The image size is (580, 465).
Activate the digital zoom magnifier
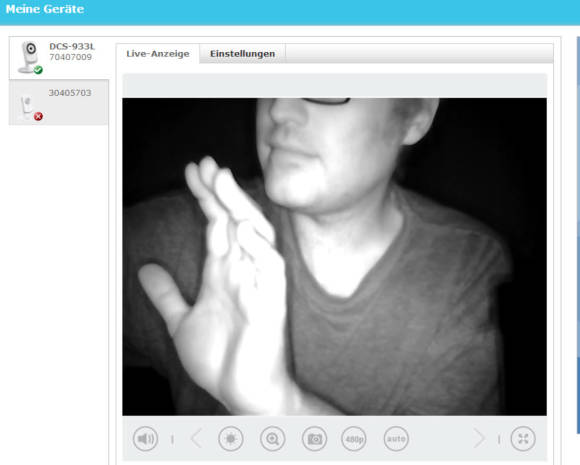(273, 439)
